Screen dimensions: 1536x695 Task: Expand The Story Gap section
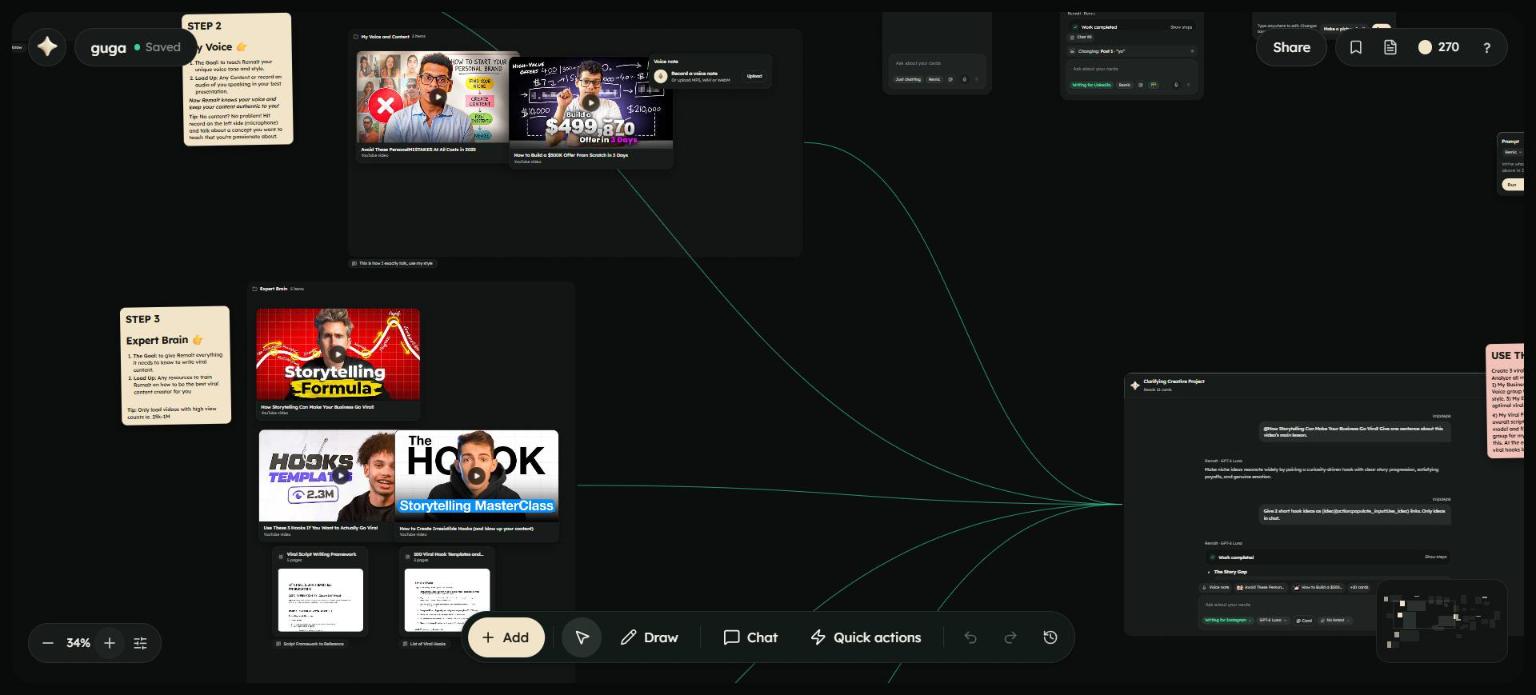(1229, 572)
